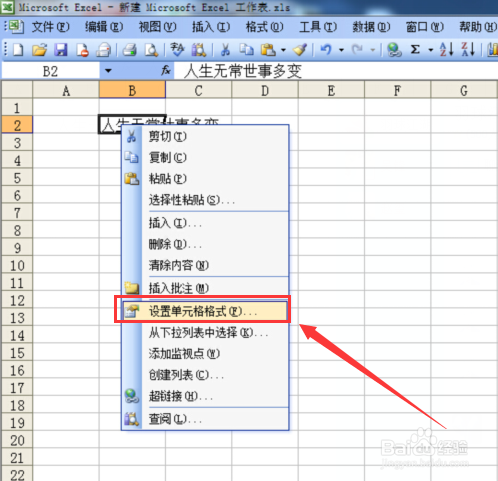498x481 pixels.
Task: Print the sheet using the printer icon
Action: (129, 50)
